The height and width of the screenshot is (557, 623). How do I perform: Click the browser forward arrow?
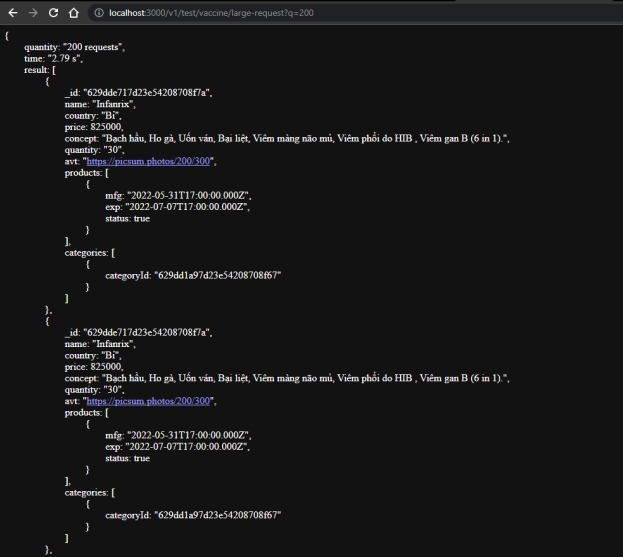point(33,13)
